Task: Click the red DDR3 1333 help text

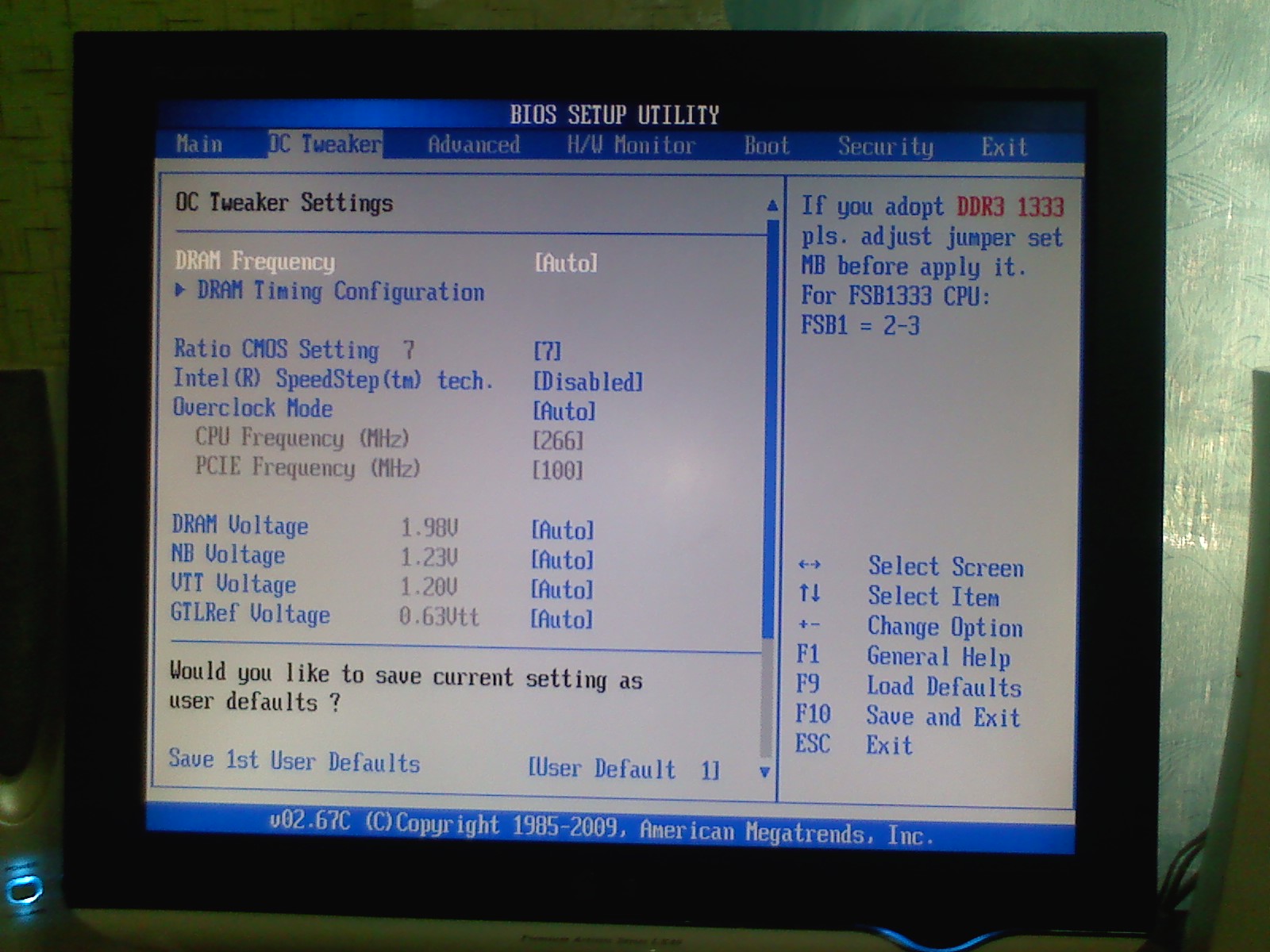Action: (1010, 207)
